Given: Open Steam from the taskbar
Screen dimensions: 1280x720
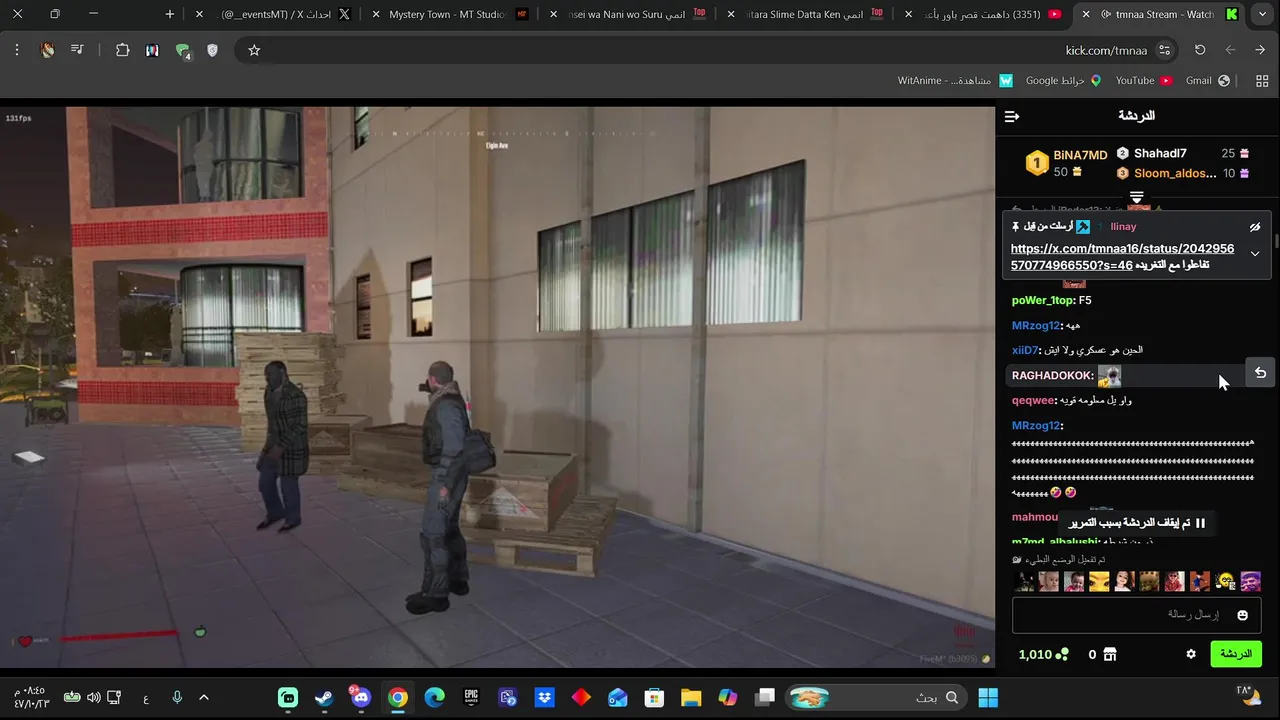Looking at the screenshot, I should tap(324, 697).
